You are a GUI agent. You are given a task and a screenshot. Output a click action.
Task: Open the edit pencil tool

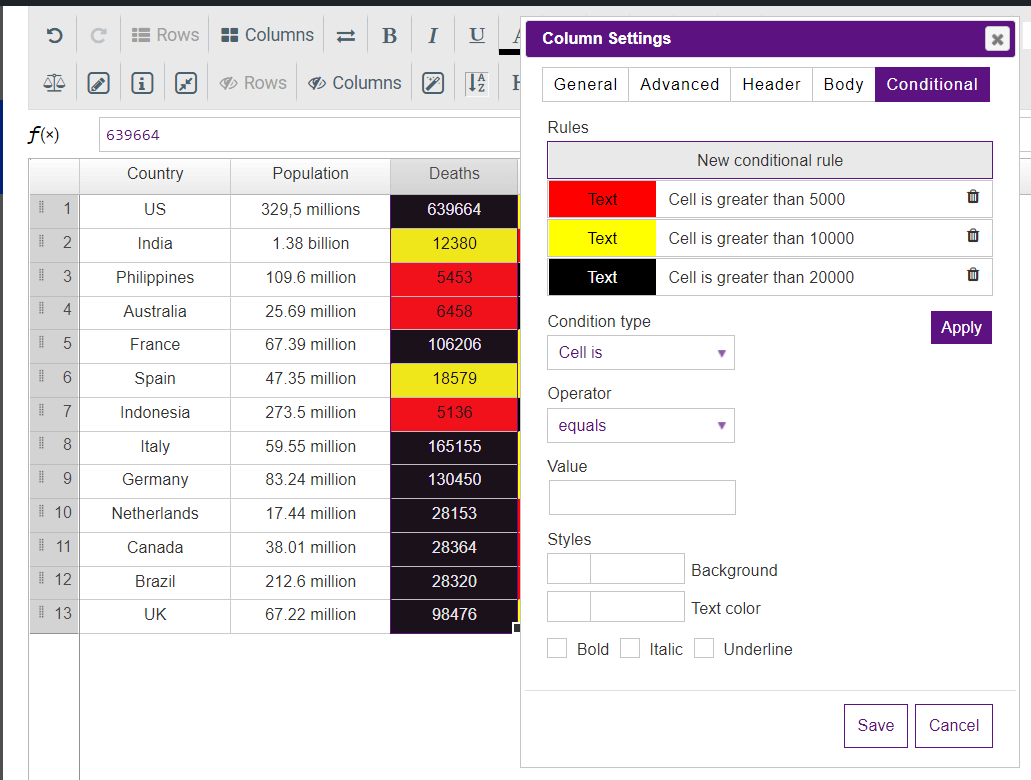pyautogui.click(x=98, y=82)
